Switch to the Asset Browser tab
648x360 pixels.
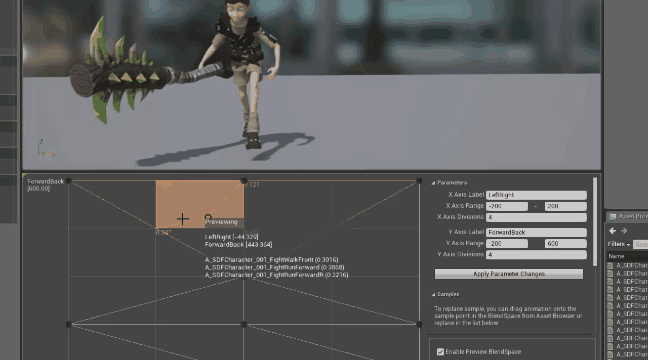point(627,217)
